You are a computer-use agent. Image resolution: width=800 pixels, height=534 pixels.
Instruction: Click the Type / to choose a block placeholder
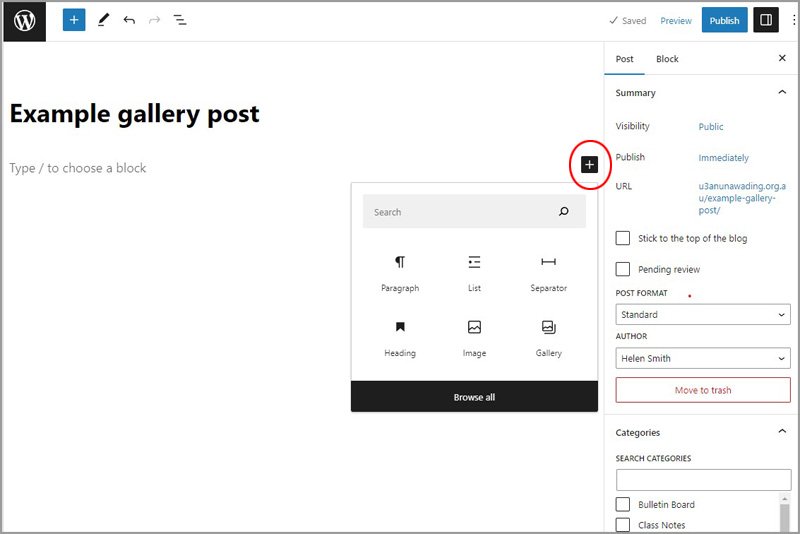coord(78,168)
